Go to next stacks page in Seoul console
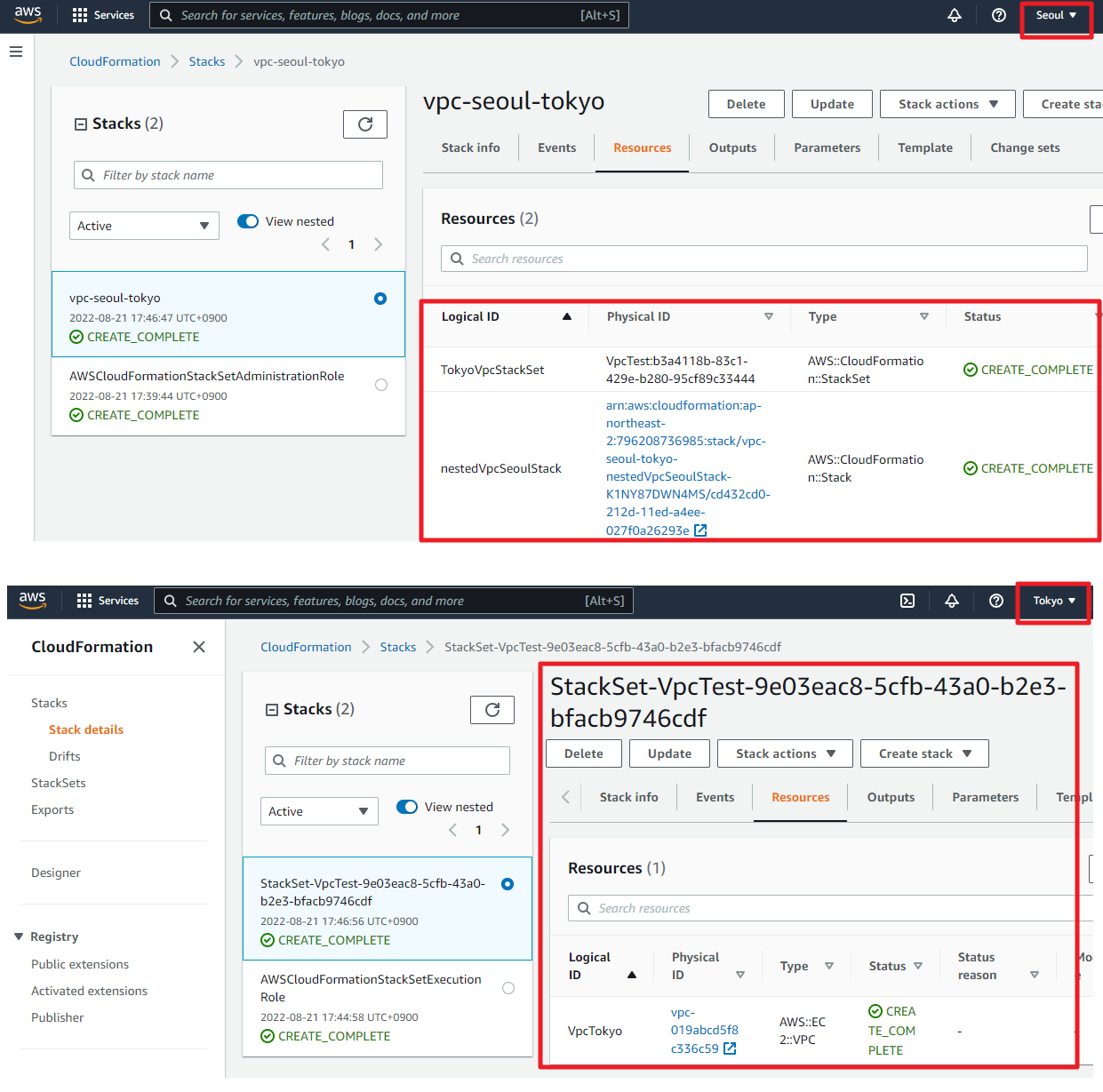This screenshot has width=1103, height=1092. pyautogui.click(x=379, y=244)
